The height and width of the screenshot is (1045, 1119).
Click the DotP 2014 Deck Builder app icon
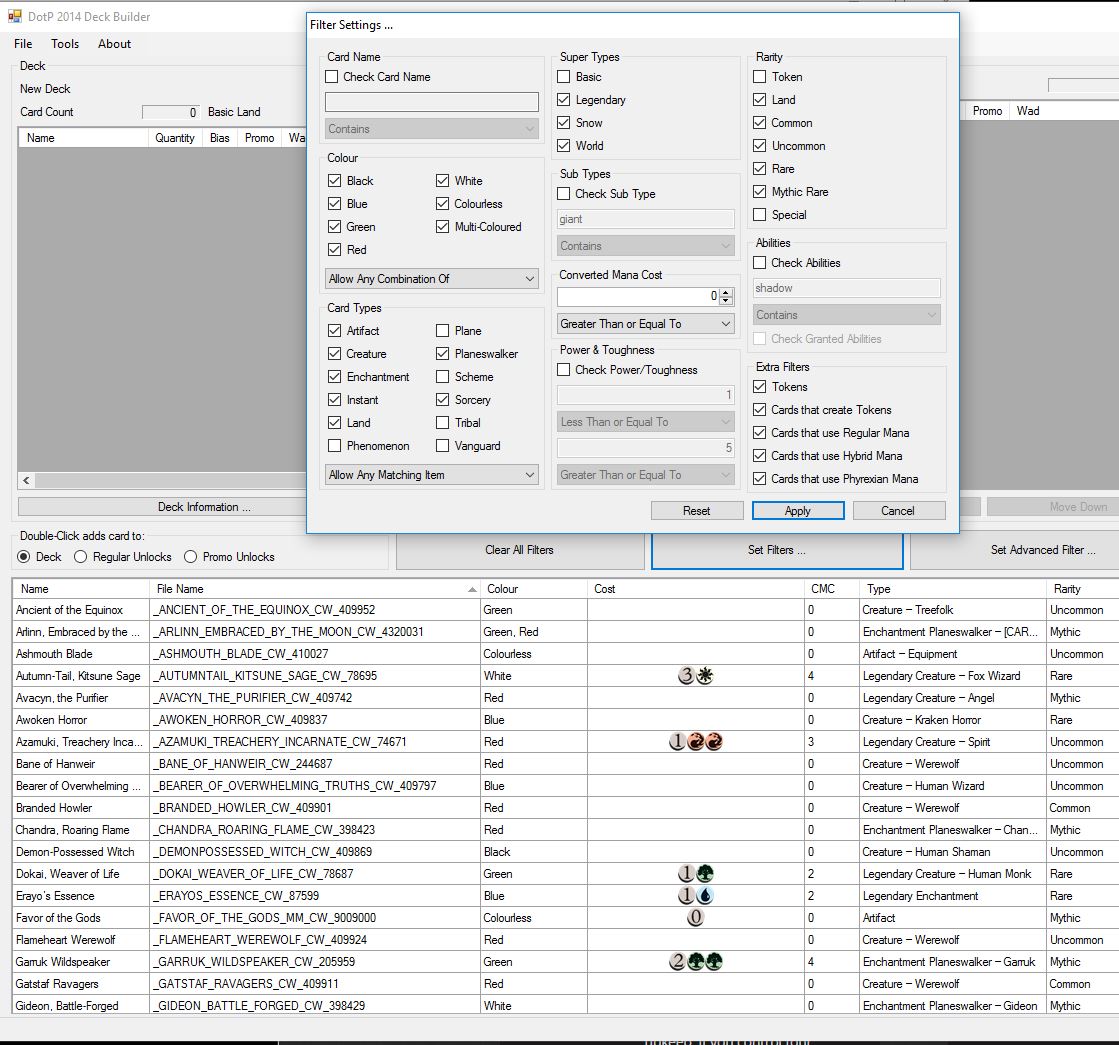tap(14, 16)
